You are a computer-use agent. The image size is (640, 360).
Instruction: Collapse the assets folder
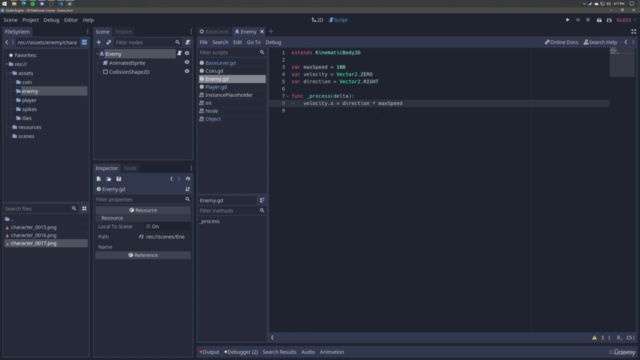pyautogui.click(x=10, y=73)
